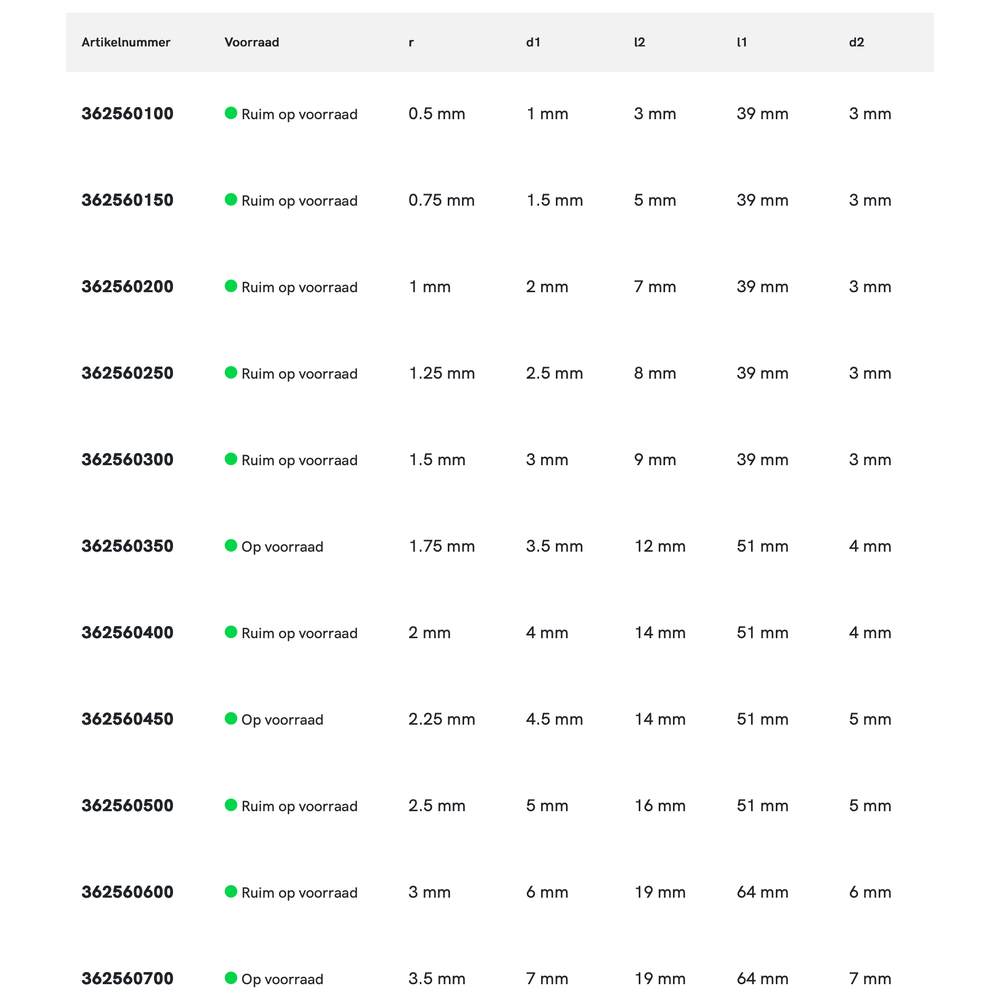Click the d1 column header
Viewport: 1000px width, 1000px height.
[x=533, y=42]
